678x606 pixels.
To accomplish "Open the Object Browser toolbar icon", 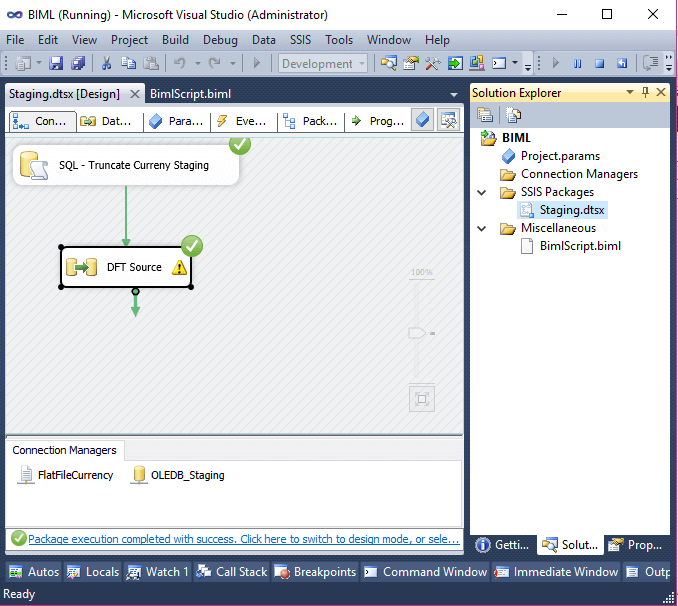I will tap(477, 64).
